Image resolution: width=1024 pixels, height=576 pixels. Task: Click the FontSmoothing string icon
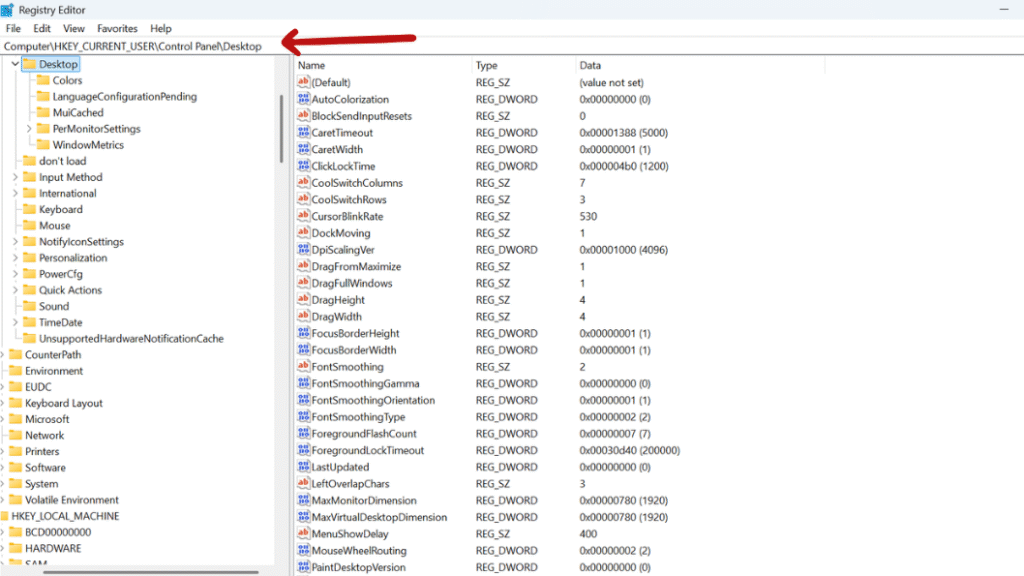tap(303, 366)
